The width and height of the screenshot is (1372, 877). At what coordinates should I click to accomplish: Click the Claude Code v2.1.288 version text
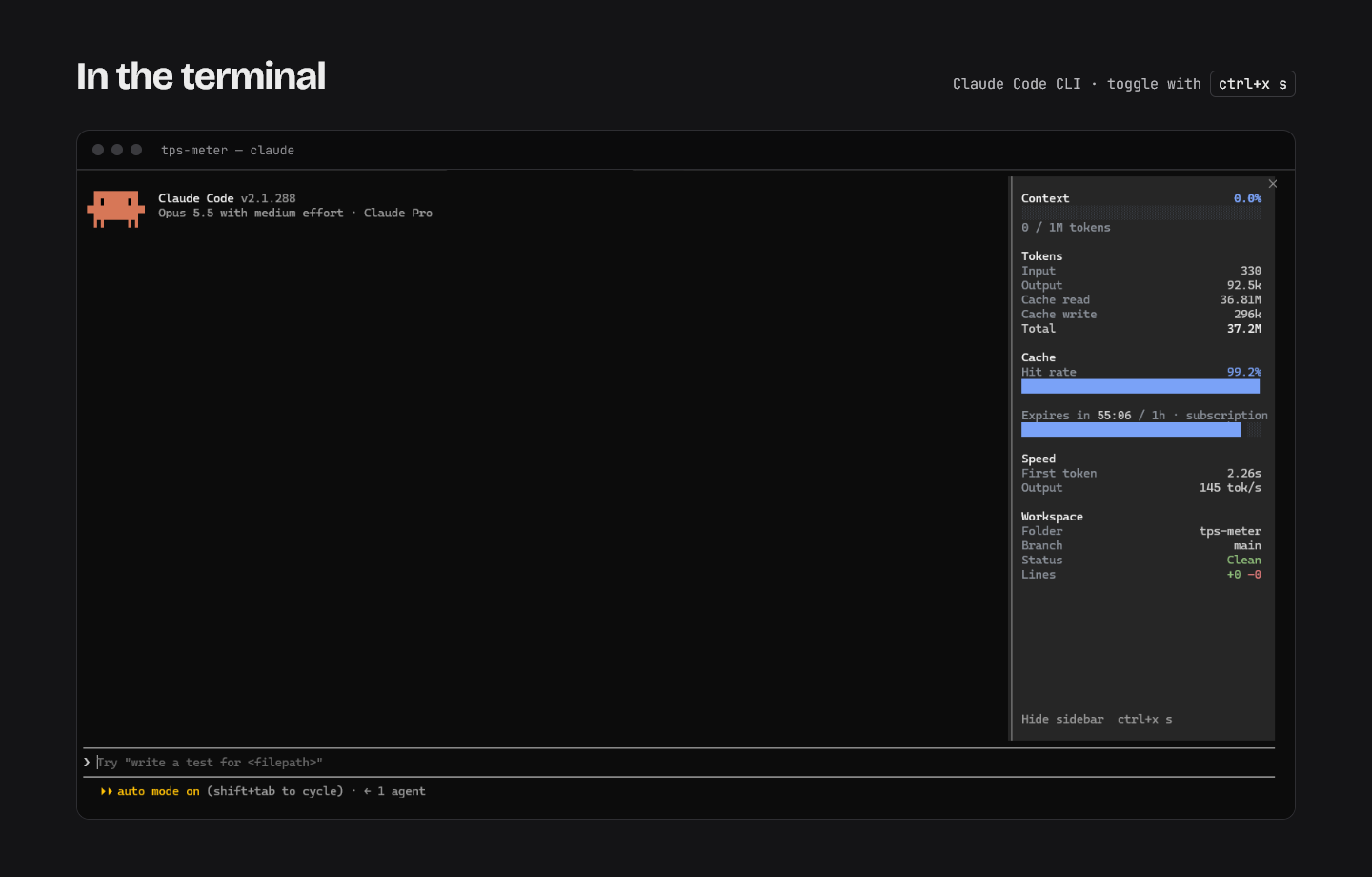click(x=227, y=198)
